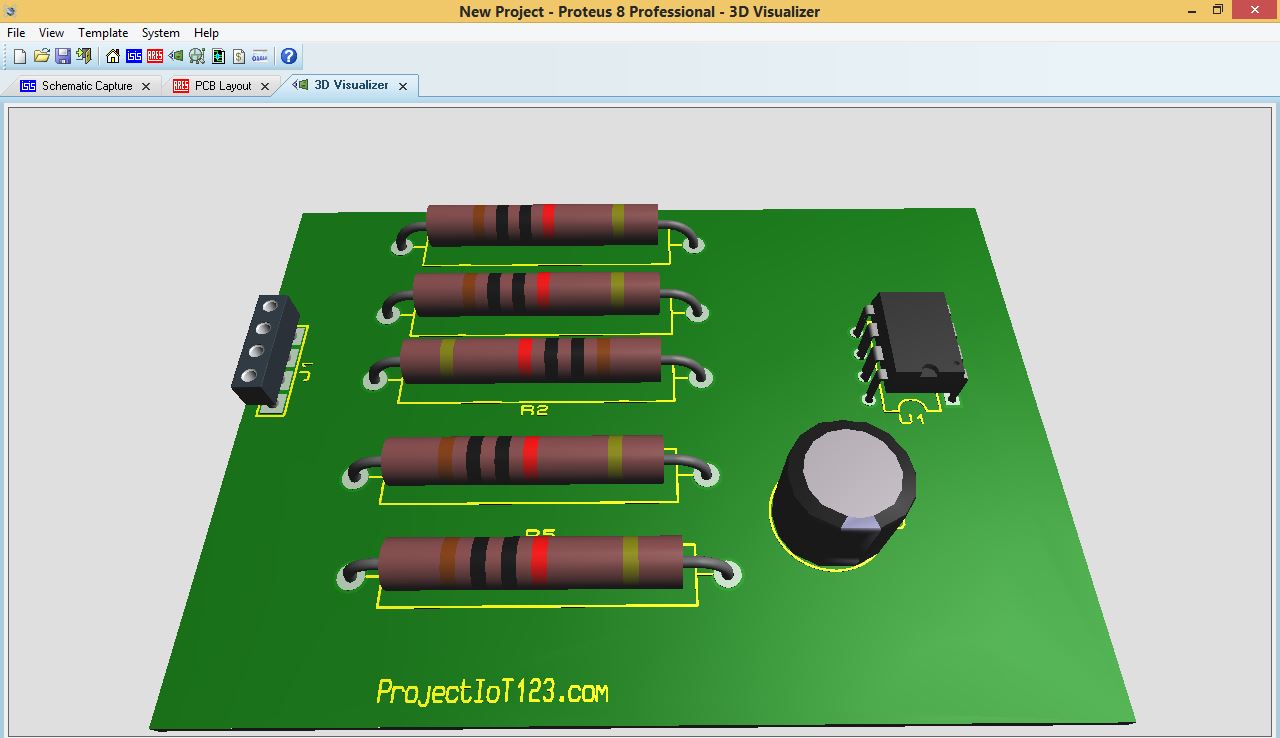This screenshot has width=1280, height=738.
Task: Open the Template menu
Action: click(103, 33)
